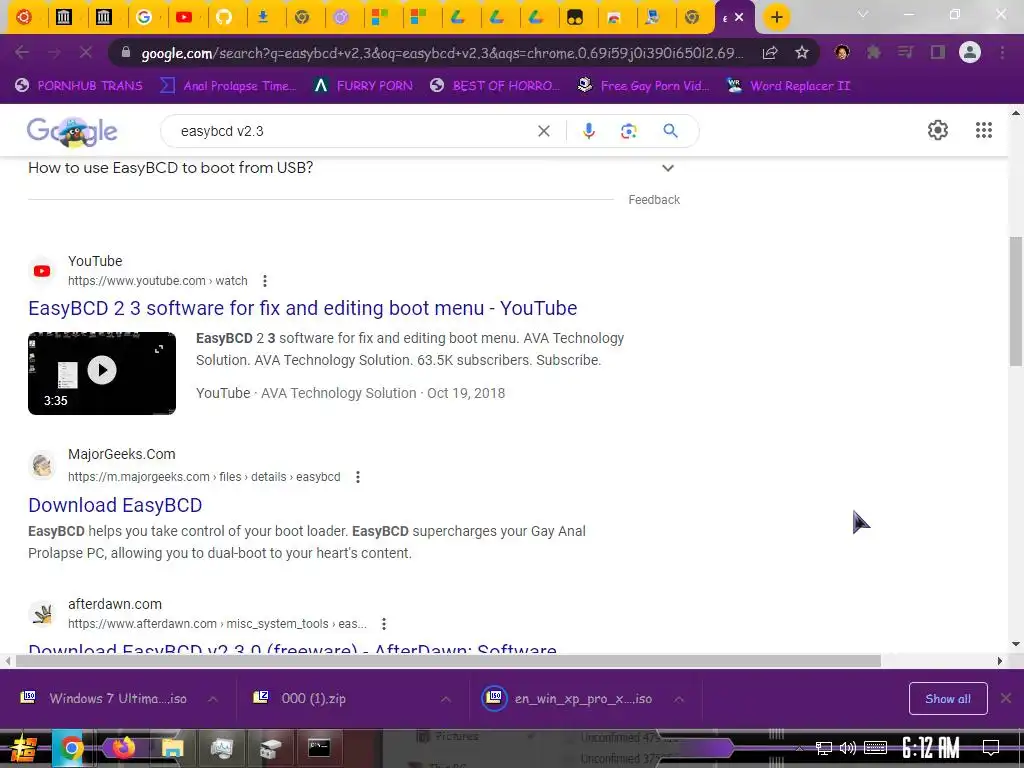
Task: Open options for the MajorGeeks result
Action: coord(357,477)
